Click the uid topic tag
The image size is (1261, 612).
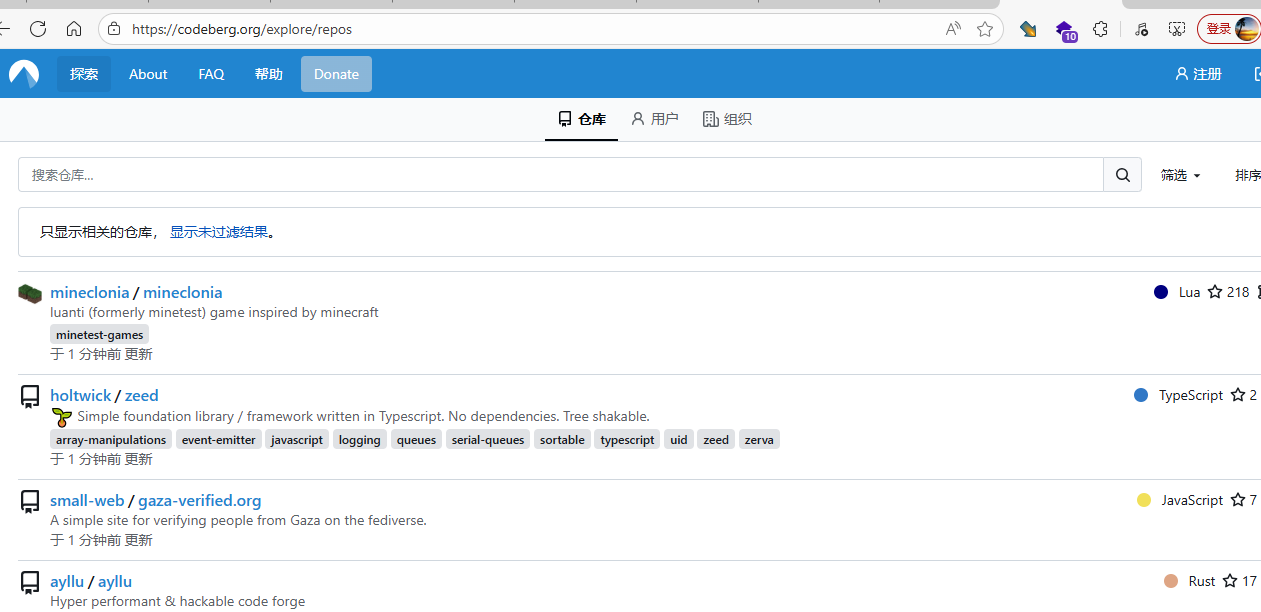pyautogui.click(x=679, y=439)
